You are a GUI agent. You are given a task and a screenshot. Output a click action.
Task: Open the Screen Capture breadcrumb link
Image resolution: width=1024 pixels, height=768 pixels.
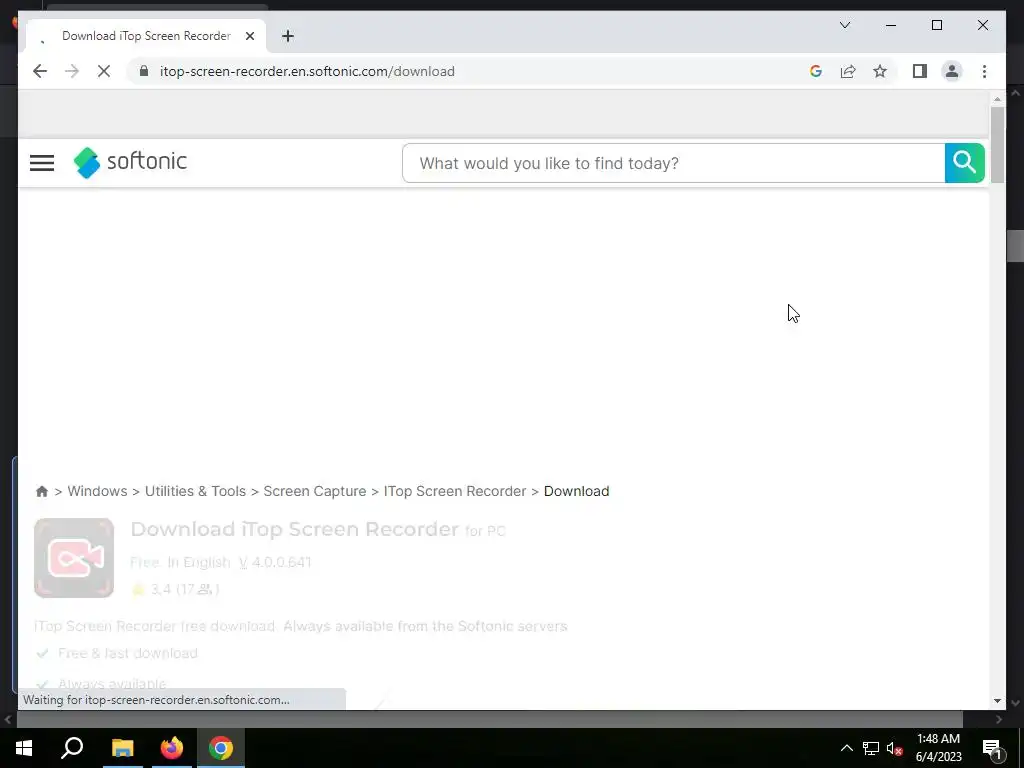[315, 491]
